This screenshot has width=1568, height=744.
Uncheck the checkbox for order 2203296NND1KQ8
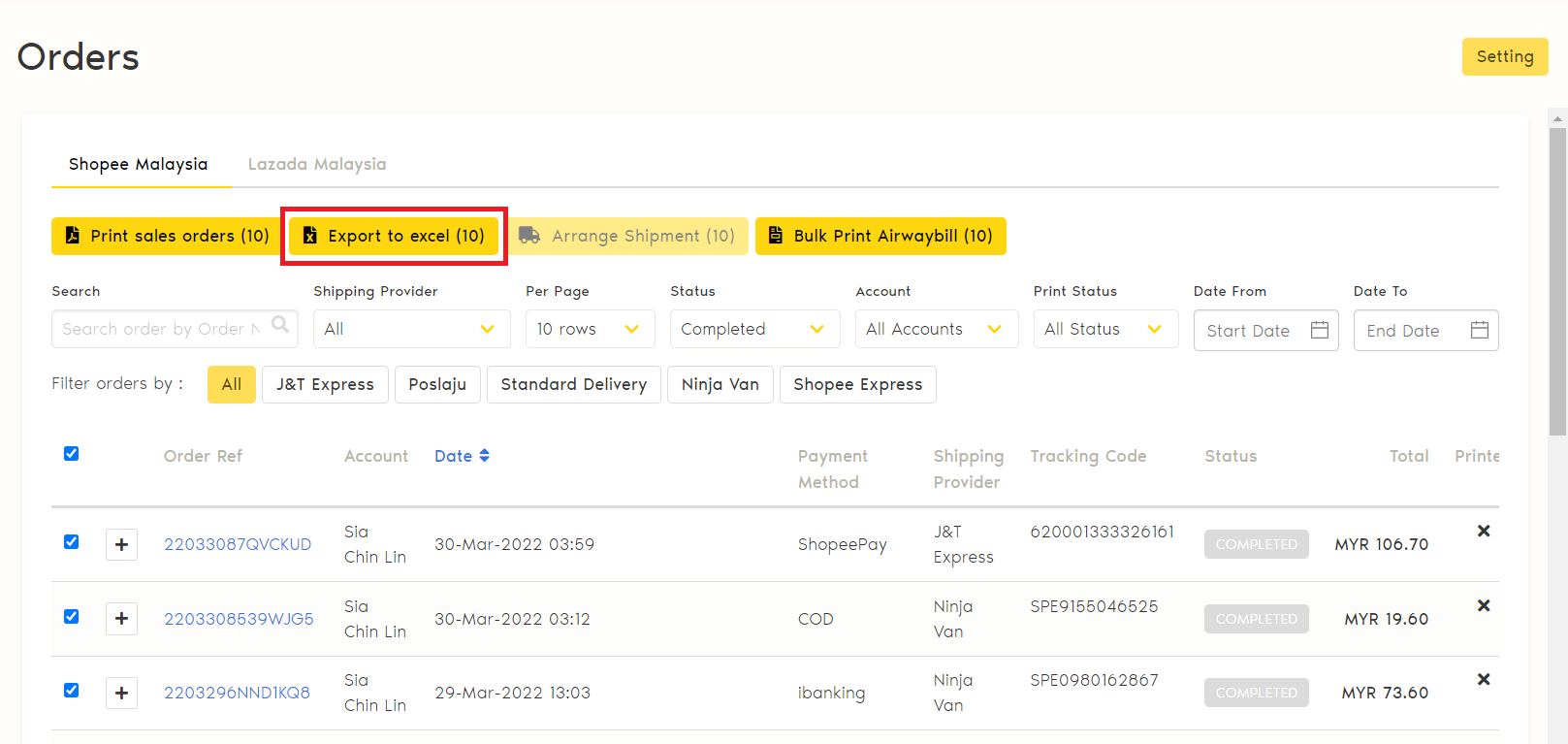pyautogui.click(x=71, y=691)
